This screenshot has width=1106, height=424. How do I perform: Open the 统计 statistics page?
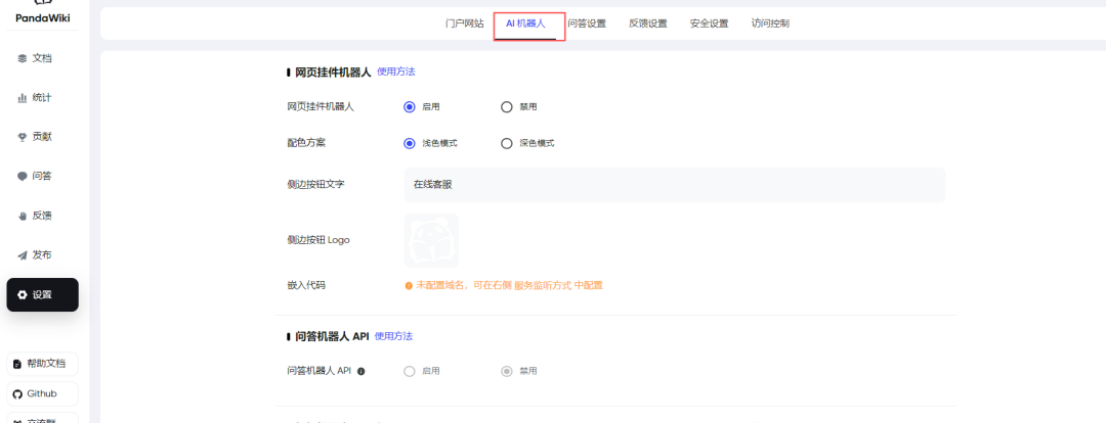[x=35, y=97]
